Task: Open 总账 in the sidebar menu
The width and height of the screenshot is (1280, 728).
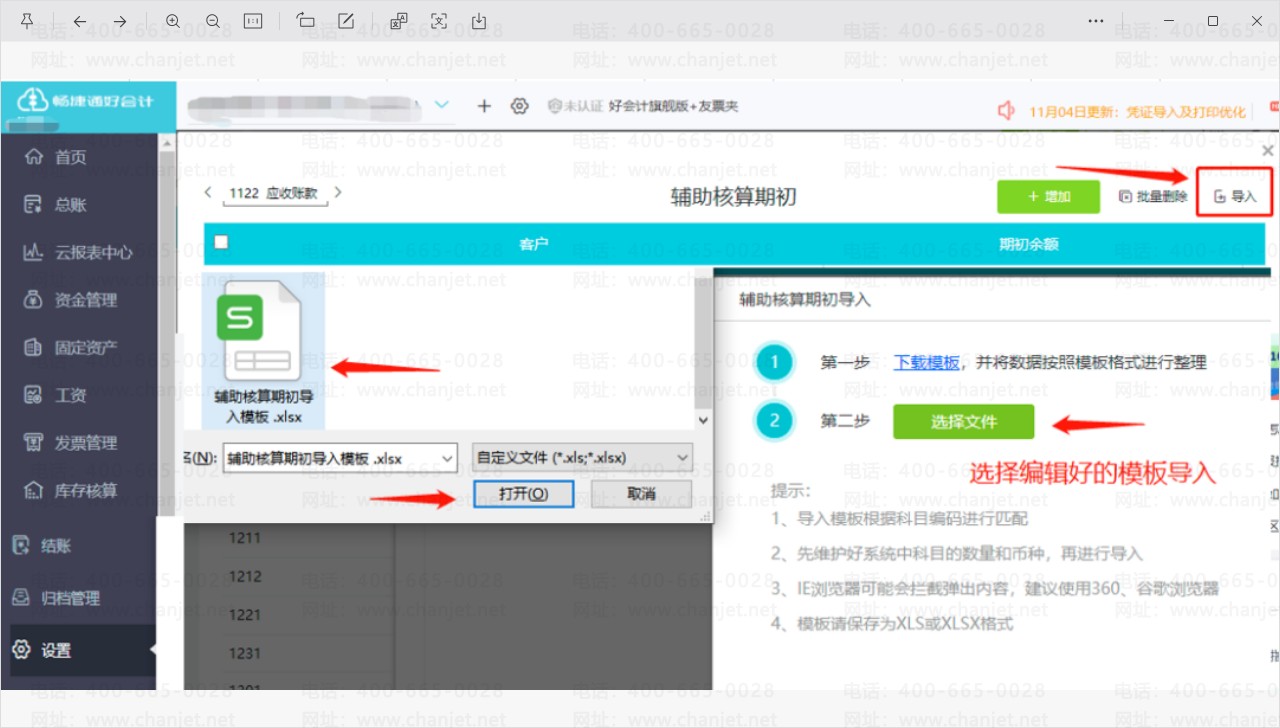Action: pos(70,205)
